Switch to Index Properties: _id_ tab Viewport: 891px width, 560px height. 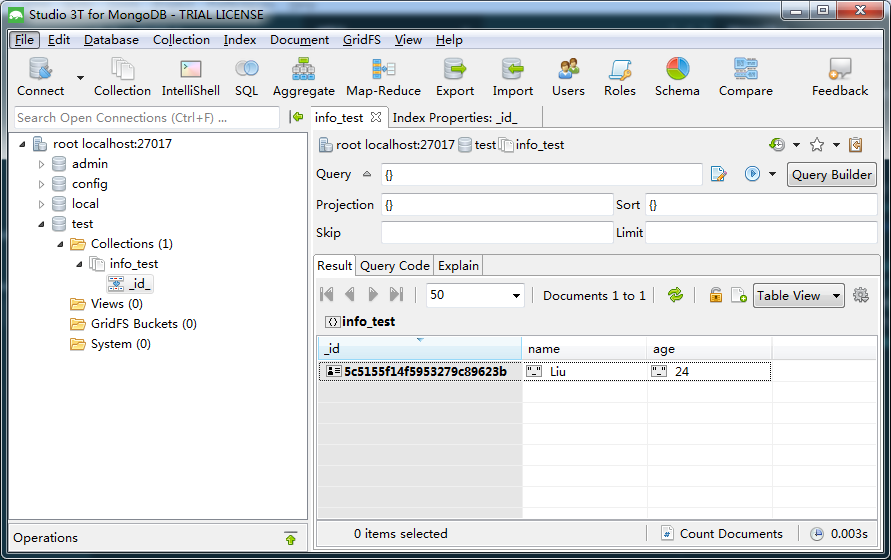455,118
